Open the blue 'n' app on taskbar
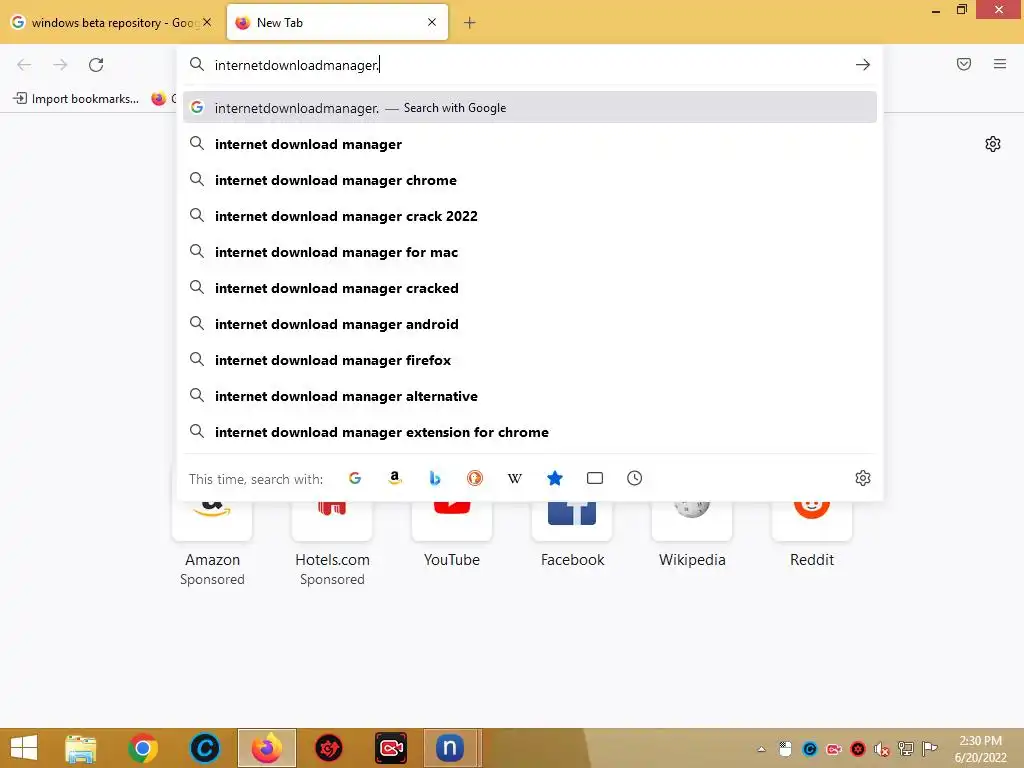The image size is (1024, 768). 452,748
